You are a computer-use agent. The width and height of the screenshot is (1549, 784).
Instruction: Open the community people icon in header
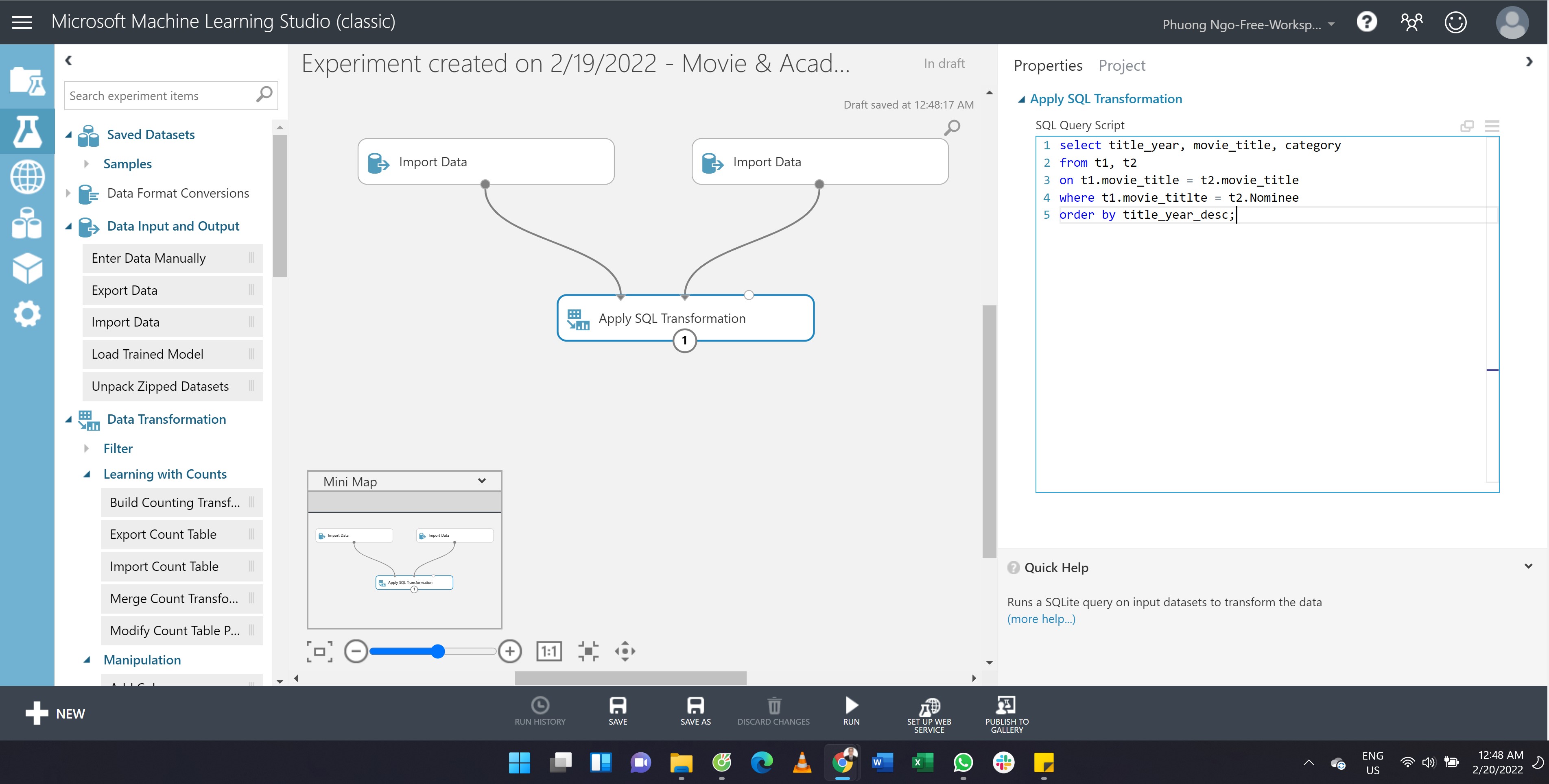[1411, 22]
